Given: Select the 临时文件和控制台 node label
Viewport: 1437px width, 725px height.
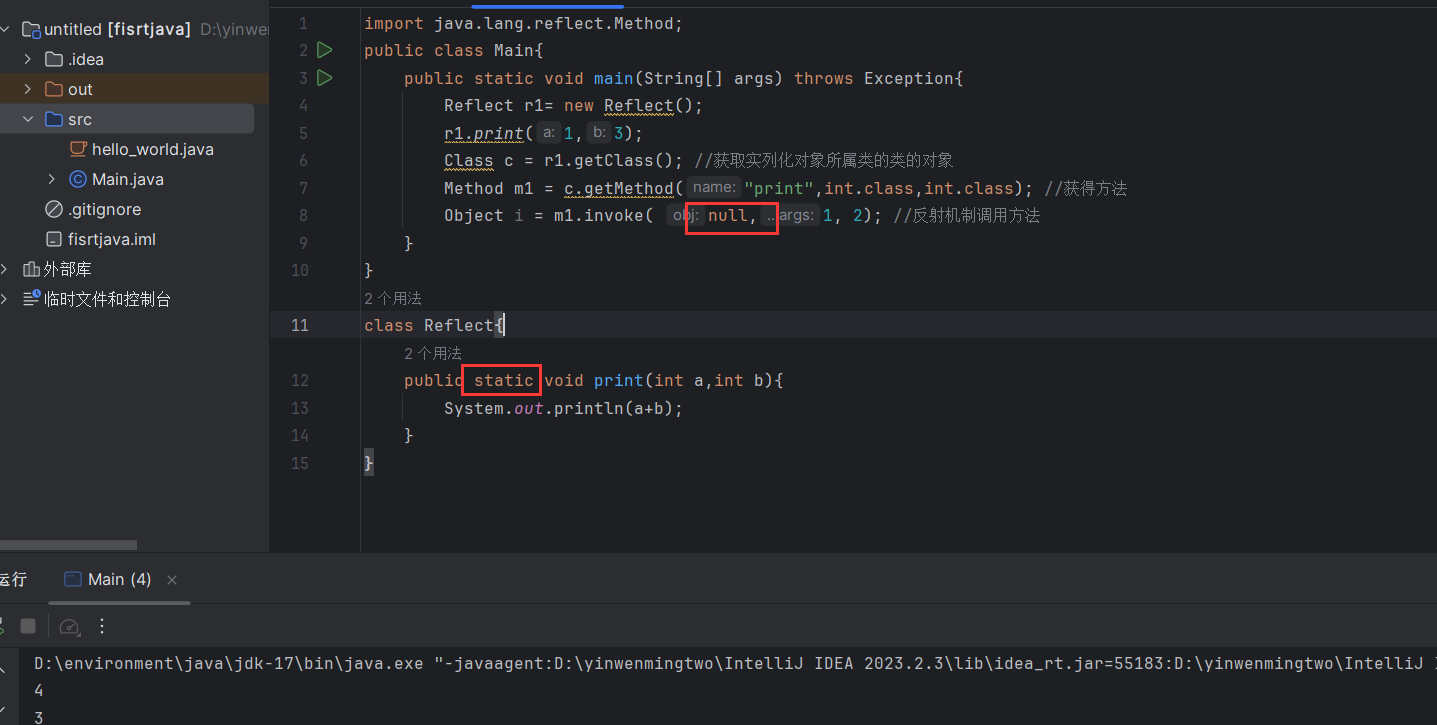Looking at the screenshot, I should coord(108,299).
